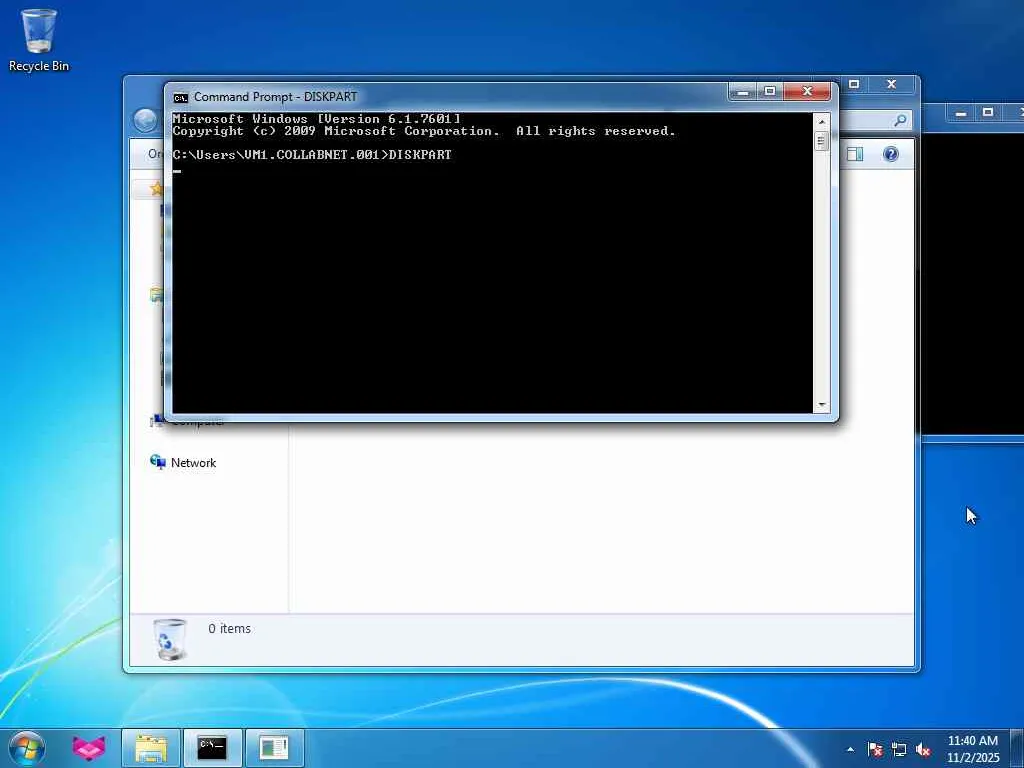Maximize the Explorer Recycle Bin window

coord(854,84)
